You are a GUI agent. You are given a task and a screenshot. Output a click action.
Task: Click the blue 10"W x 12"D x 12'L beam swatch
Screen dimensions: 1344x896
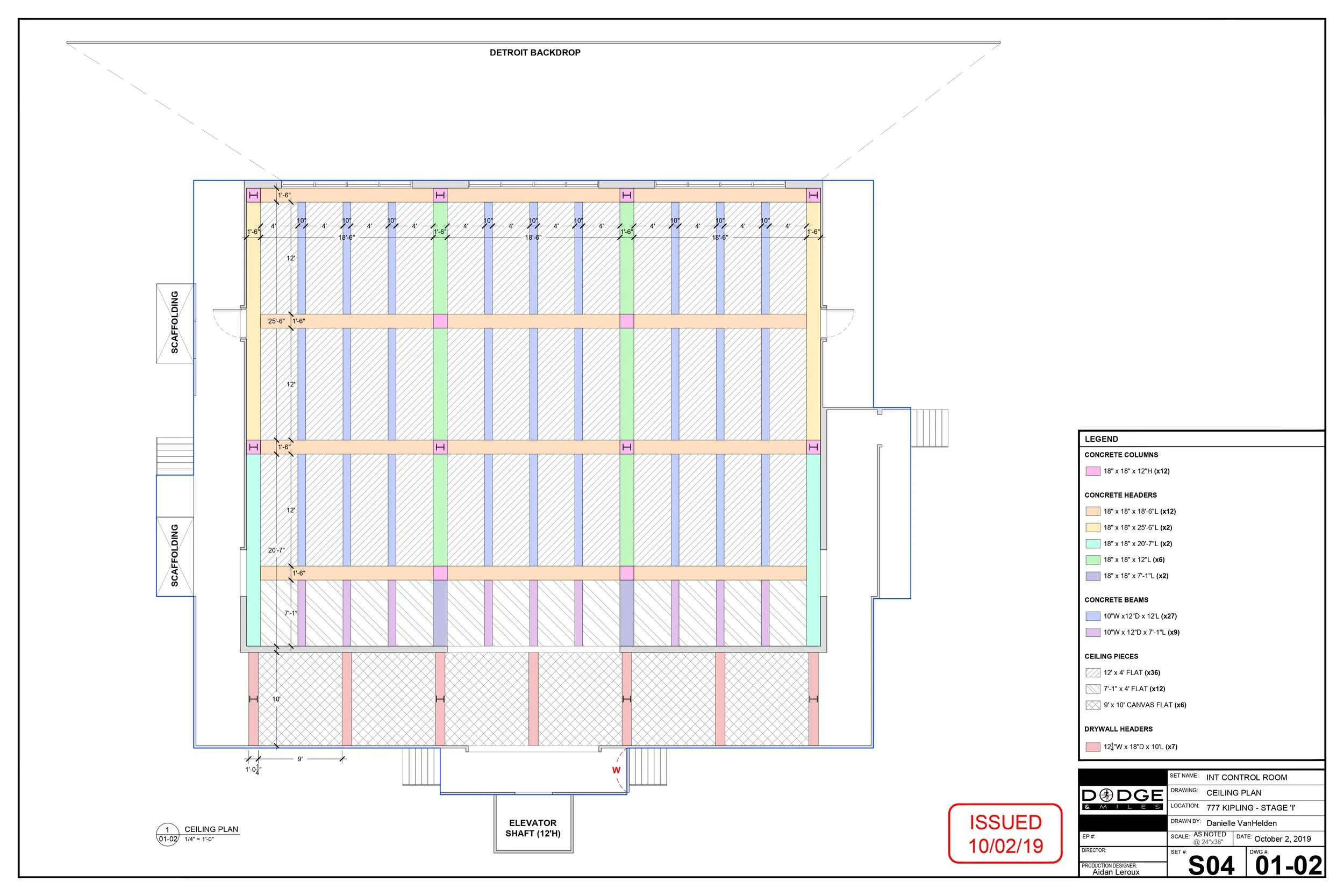[x=1092, y=617]
